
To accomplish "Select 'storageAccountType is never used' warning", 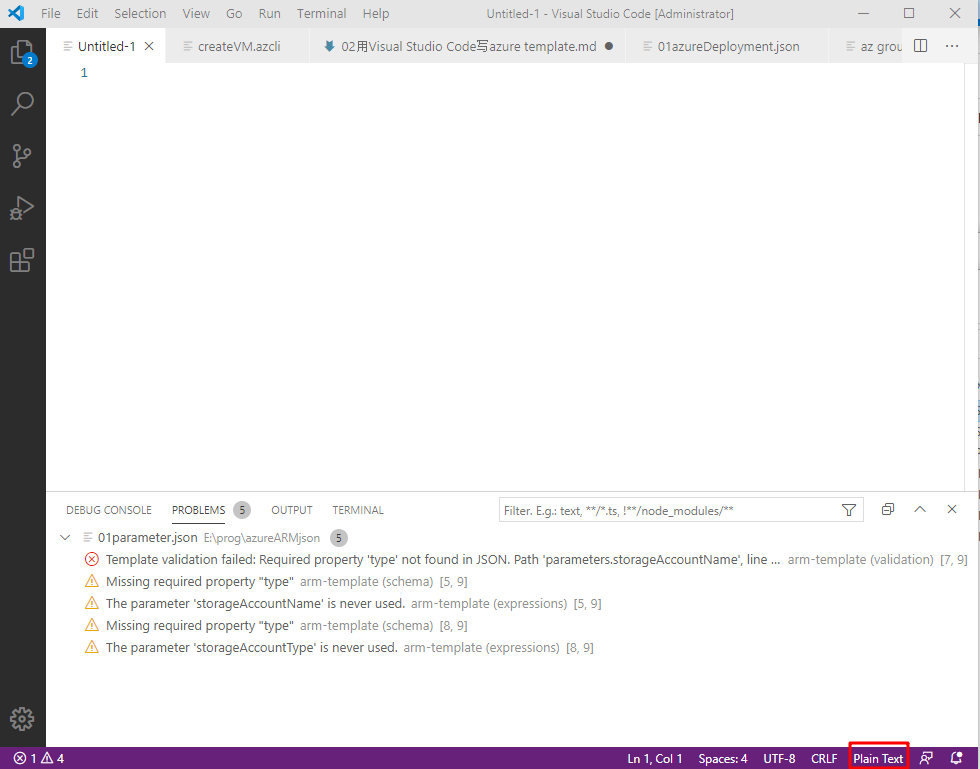I will [512, 648].
